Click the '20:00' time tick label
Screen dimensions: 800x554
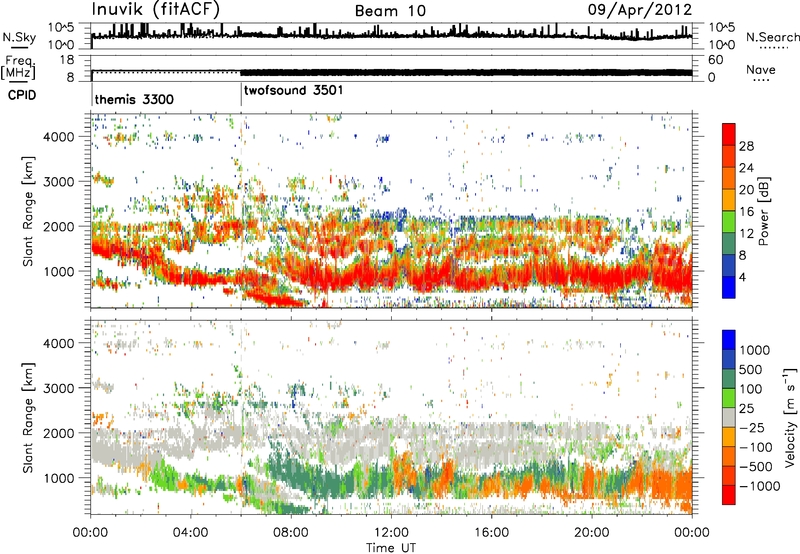(591, 533)
